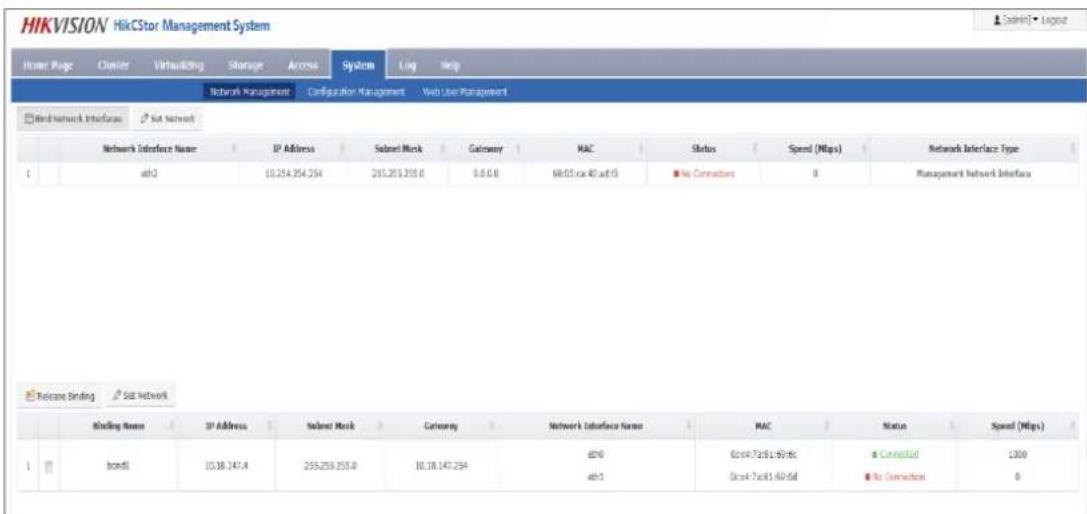Click Management Network Interface type cell
This screenshot has width=1087, height=514.
974,175
